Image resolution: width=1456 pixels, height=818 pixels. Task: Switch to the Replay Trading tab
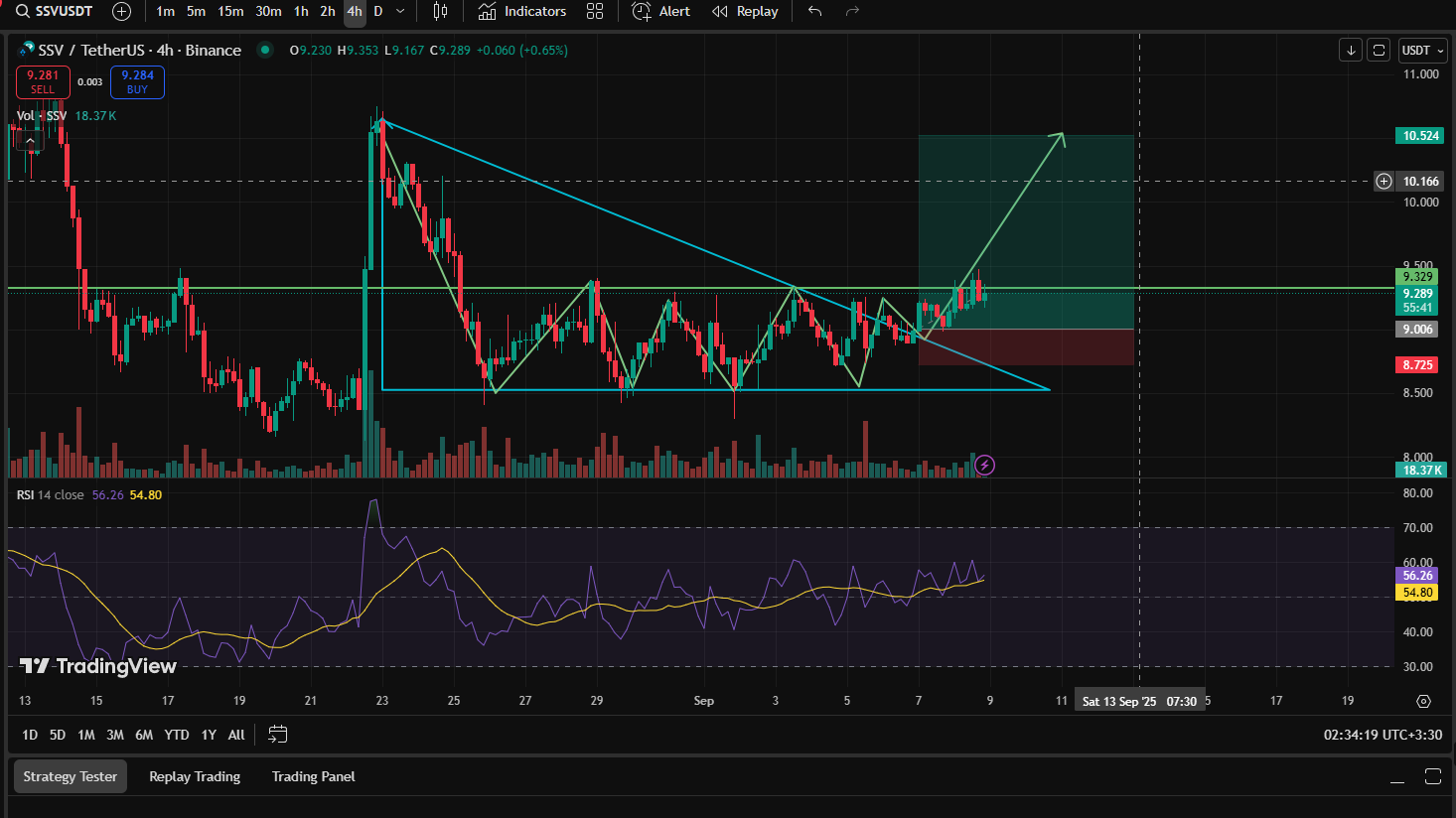195,776
